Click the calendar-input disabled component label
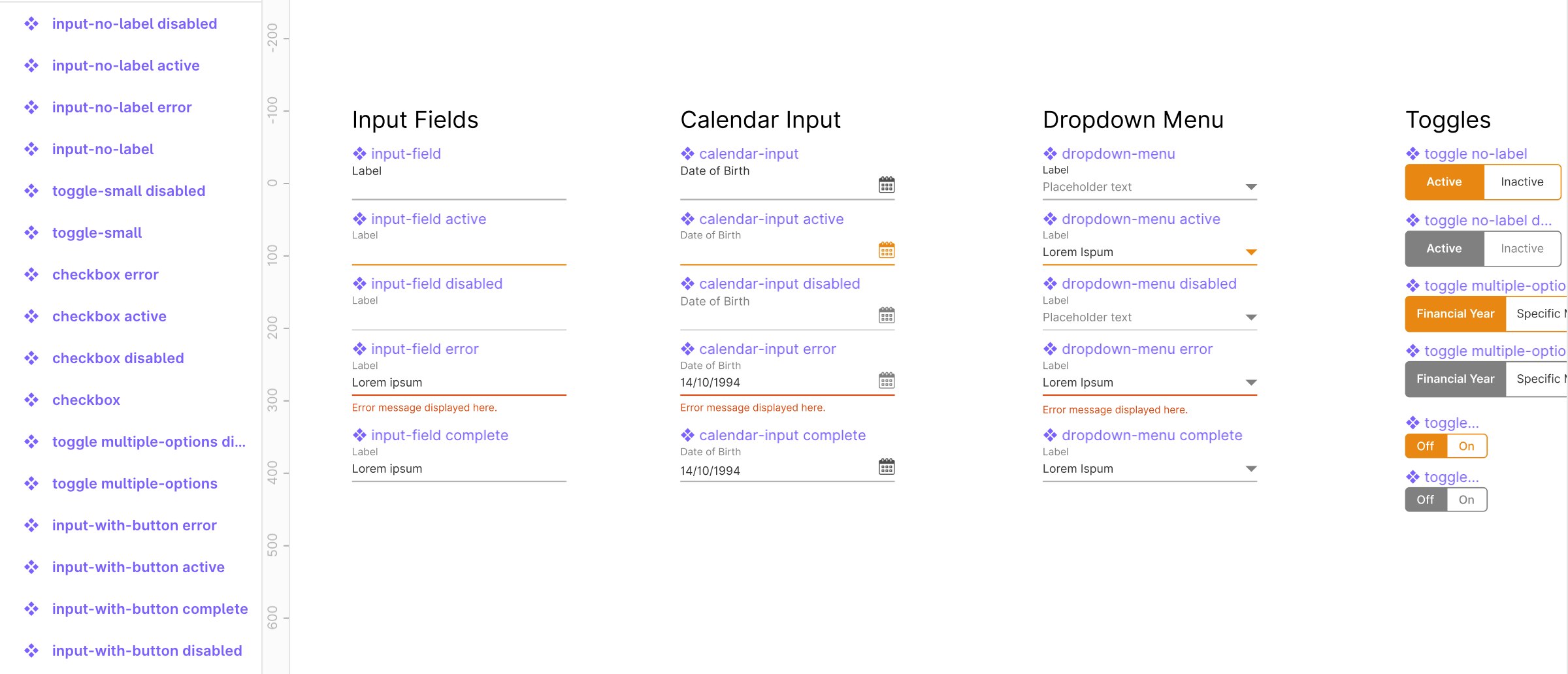Viewport: 1568px width, 674px height. tap(779, 284)
